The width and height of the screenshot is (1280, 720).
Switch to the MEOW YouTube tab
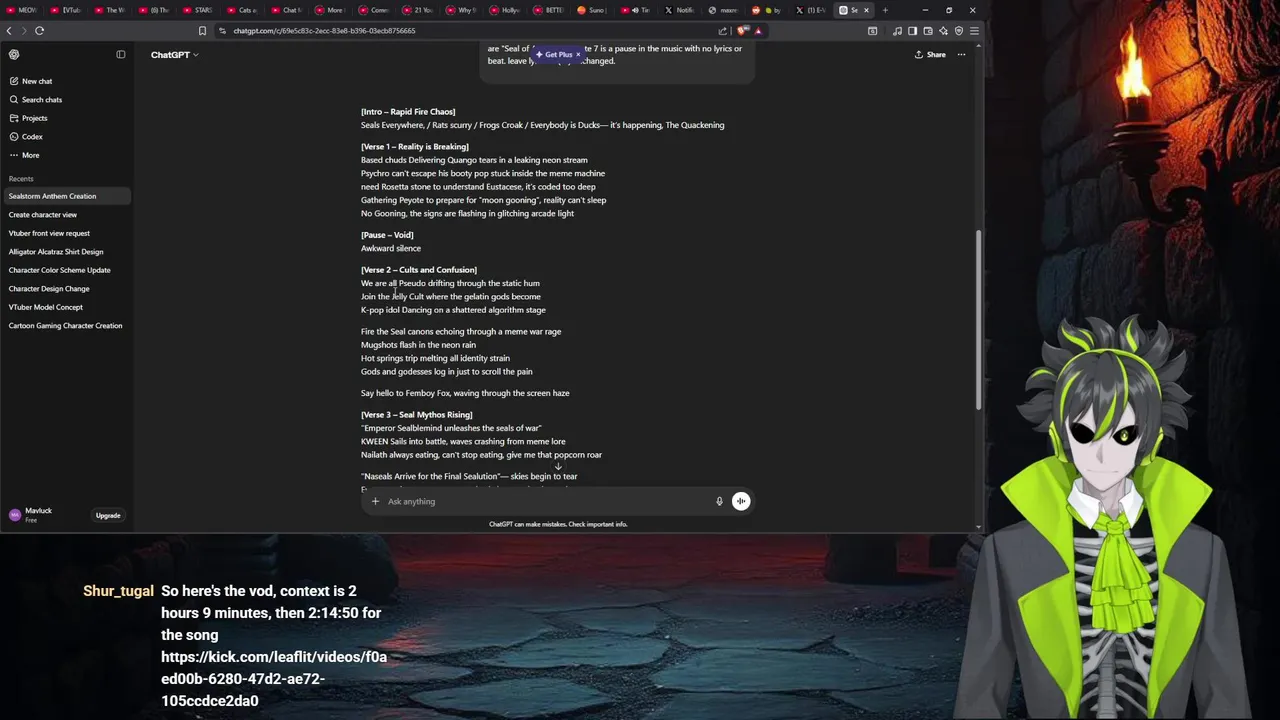pos(22,10)
